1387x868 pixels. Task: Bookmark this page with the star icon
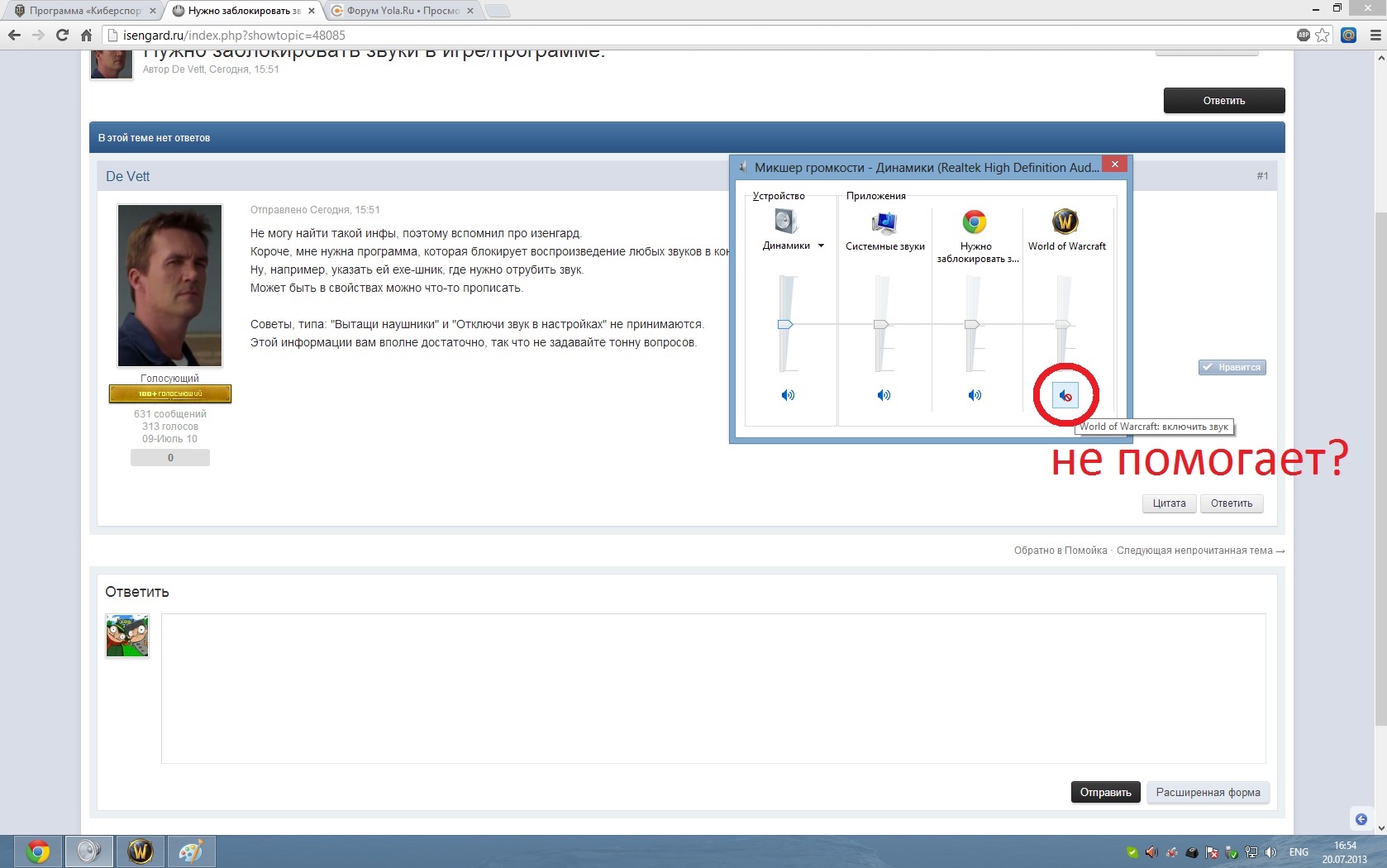pos(1323,35)
